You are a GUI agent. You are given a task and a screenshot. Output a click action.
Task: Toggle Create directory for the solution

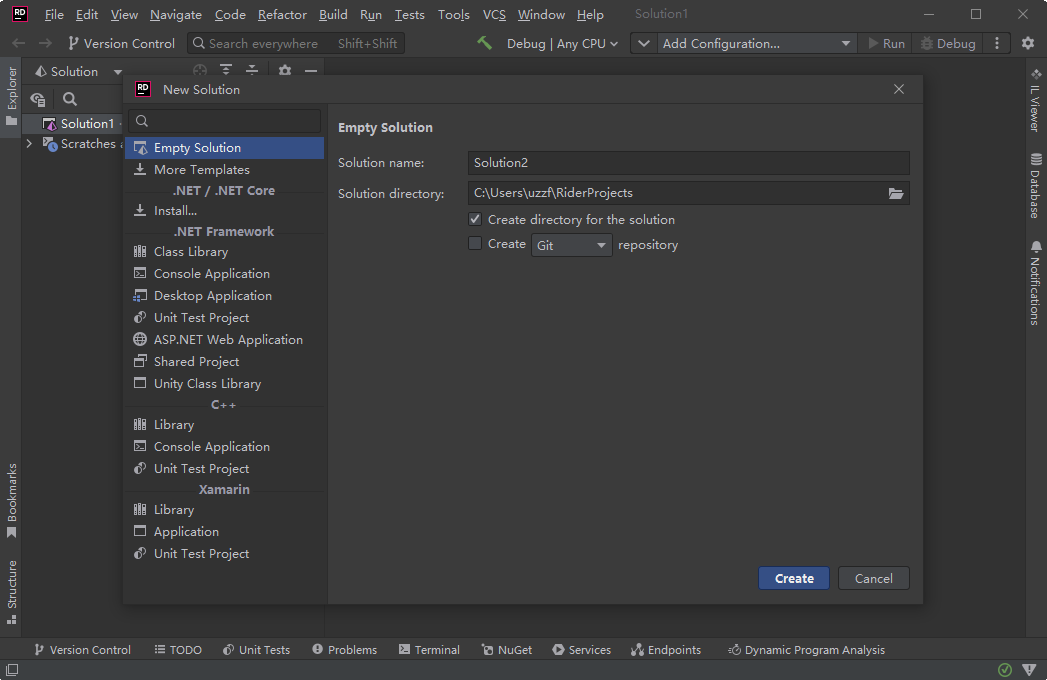click(x=475, y=219)
